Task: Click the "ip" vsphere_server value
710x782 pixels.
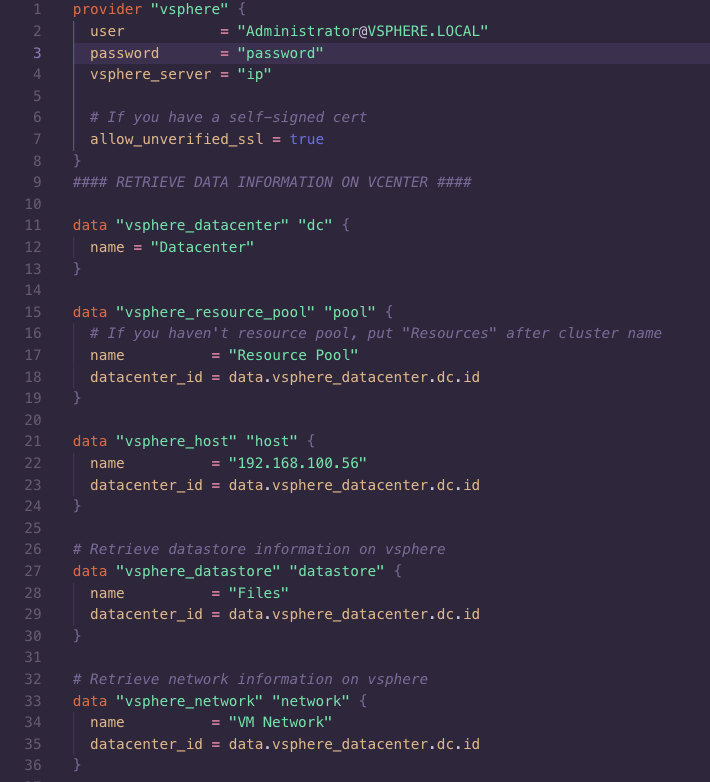Action: click(x=254, y=75)
